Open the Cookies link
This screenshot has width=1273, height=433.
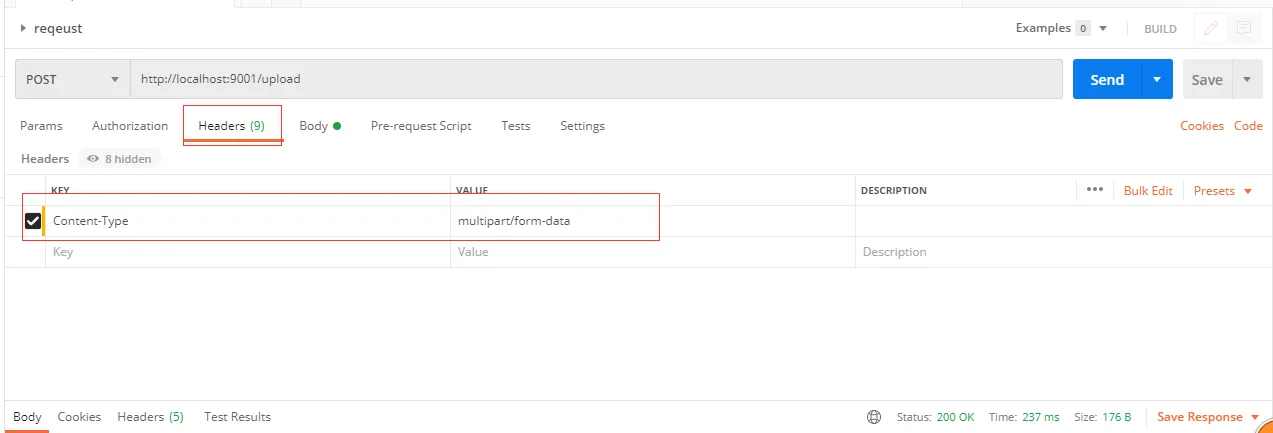(1201, 126)
